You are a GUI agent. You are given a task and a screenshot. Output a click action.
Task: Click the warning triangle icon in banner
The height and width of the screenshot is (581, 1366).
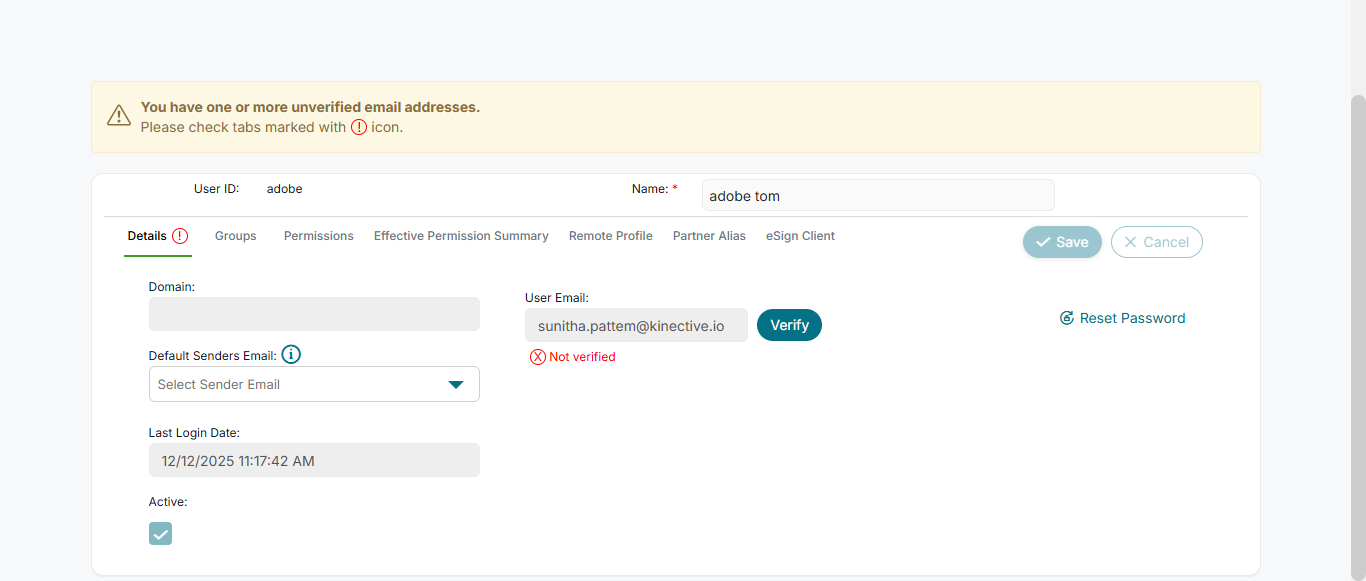click(x=119, y=116)
